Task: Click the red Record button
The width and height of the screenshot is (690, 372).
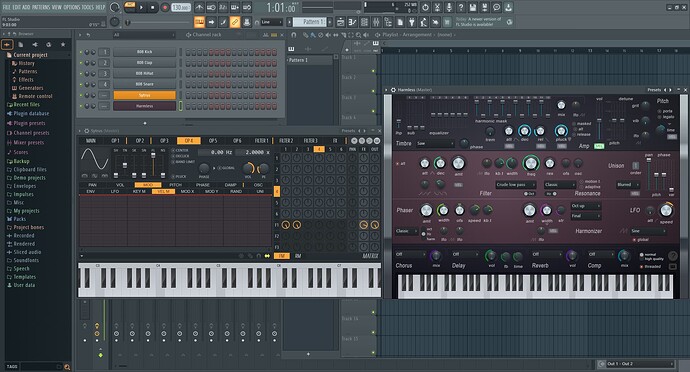Action: click(165, 7)
